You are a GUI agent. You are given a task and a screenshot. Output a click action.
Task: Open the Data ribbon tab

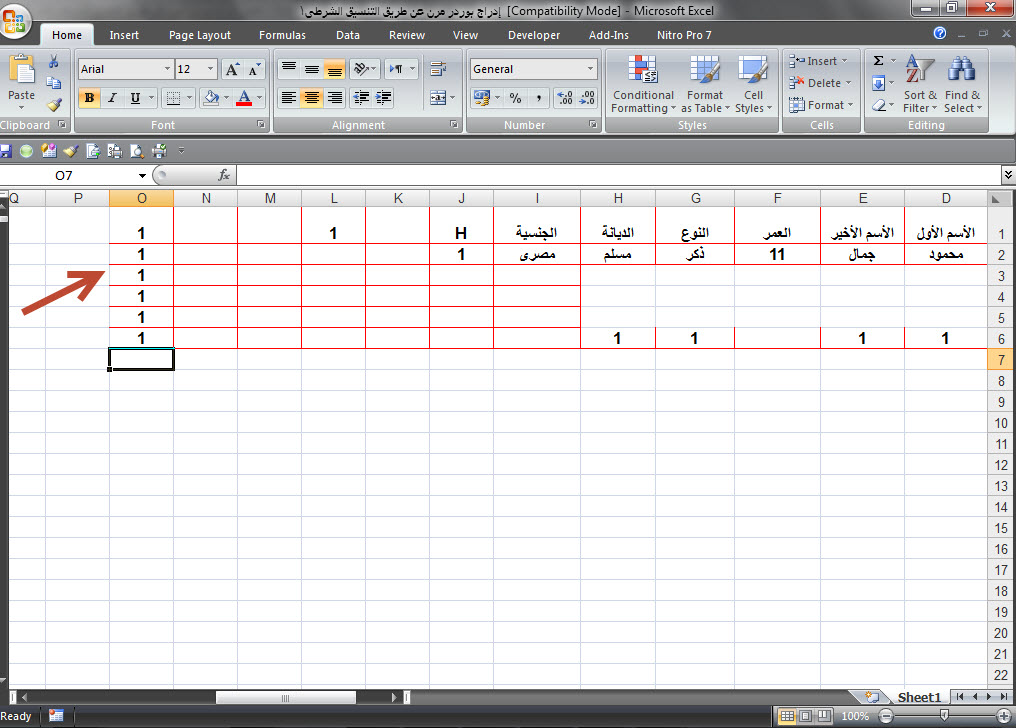coord(347,35)
